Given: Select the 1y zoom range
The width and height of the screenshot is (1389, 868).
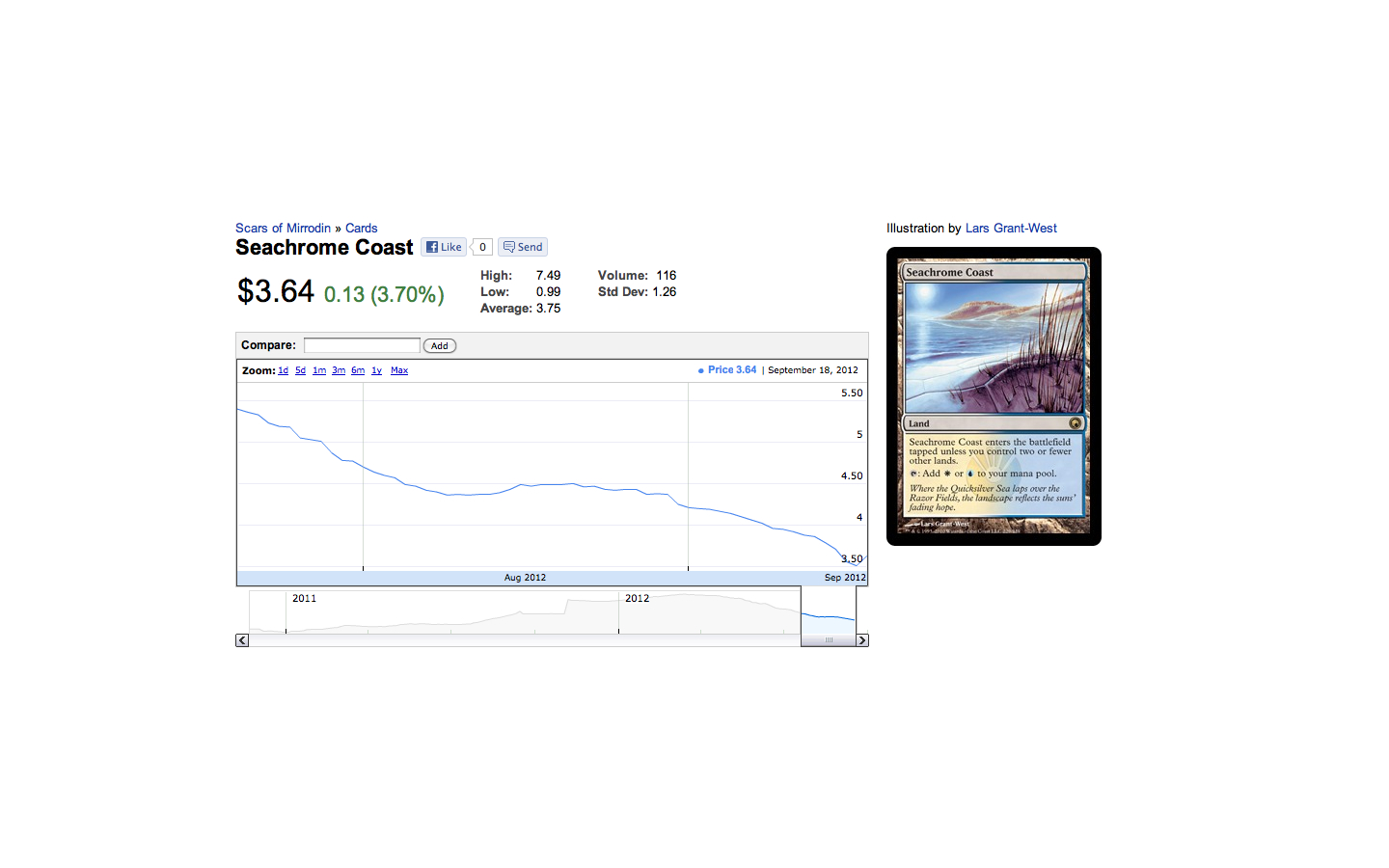Looking at the screenshot, I should (376, 370).
